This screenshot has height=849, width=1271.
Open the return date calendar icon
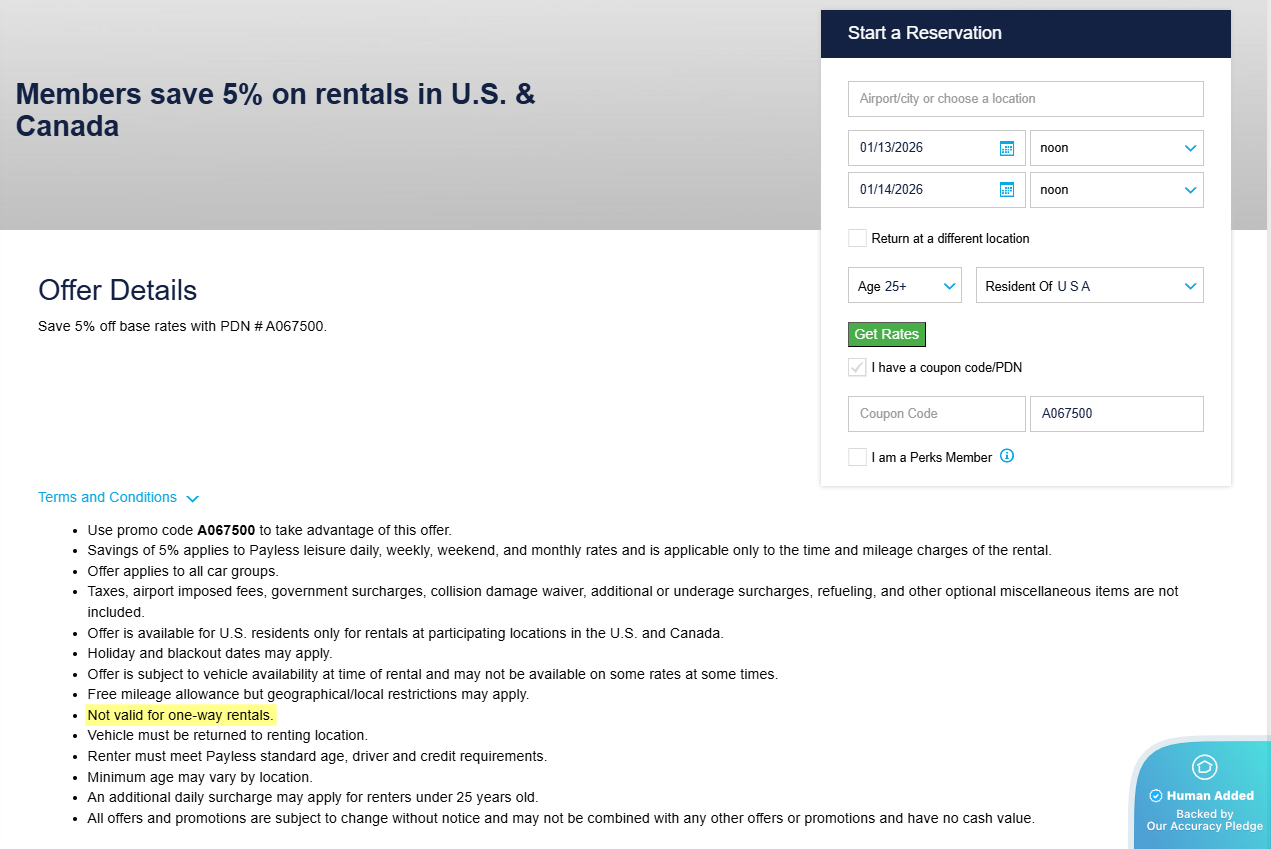point(1007,190)
